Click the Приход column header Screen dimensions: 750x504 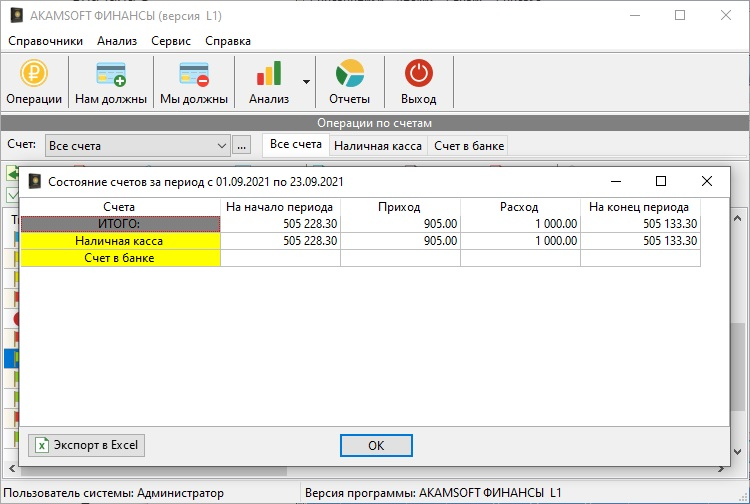(399, 207)
